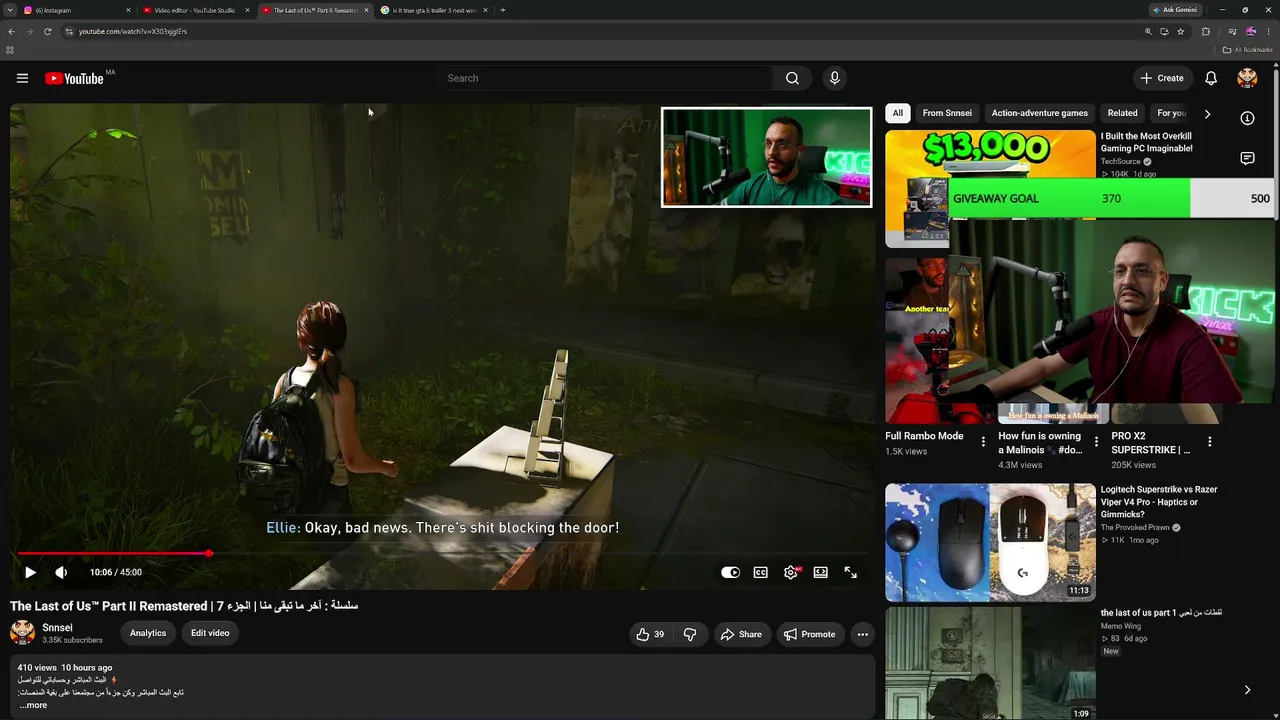
Task: Start voice search with the microphone
Action: pos(834,78)
